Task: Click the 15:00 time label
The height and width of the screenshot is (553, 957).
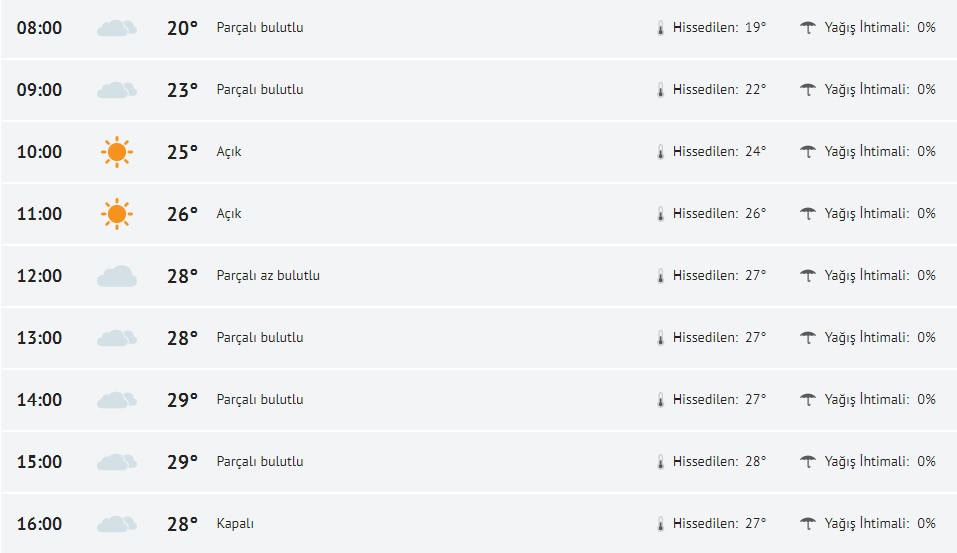Action: pos(39,462)
